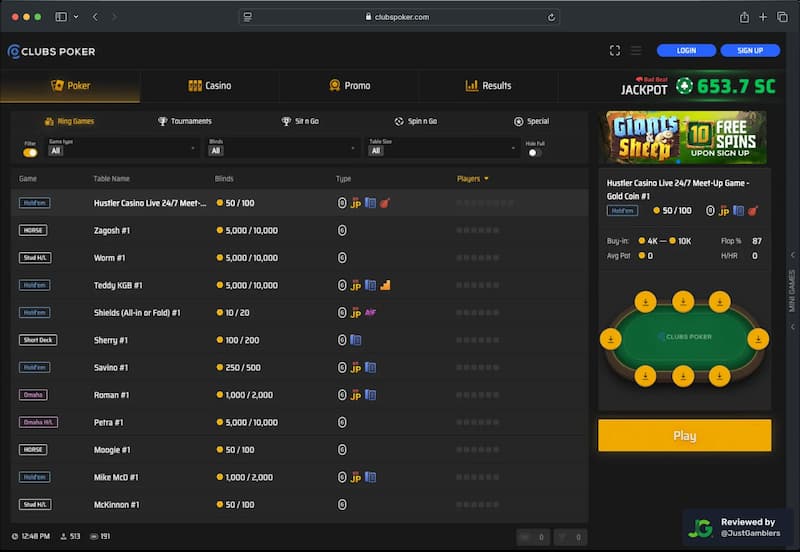Select the Teddy KGB #1 table row

click(299, 285)
